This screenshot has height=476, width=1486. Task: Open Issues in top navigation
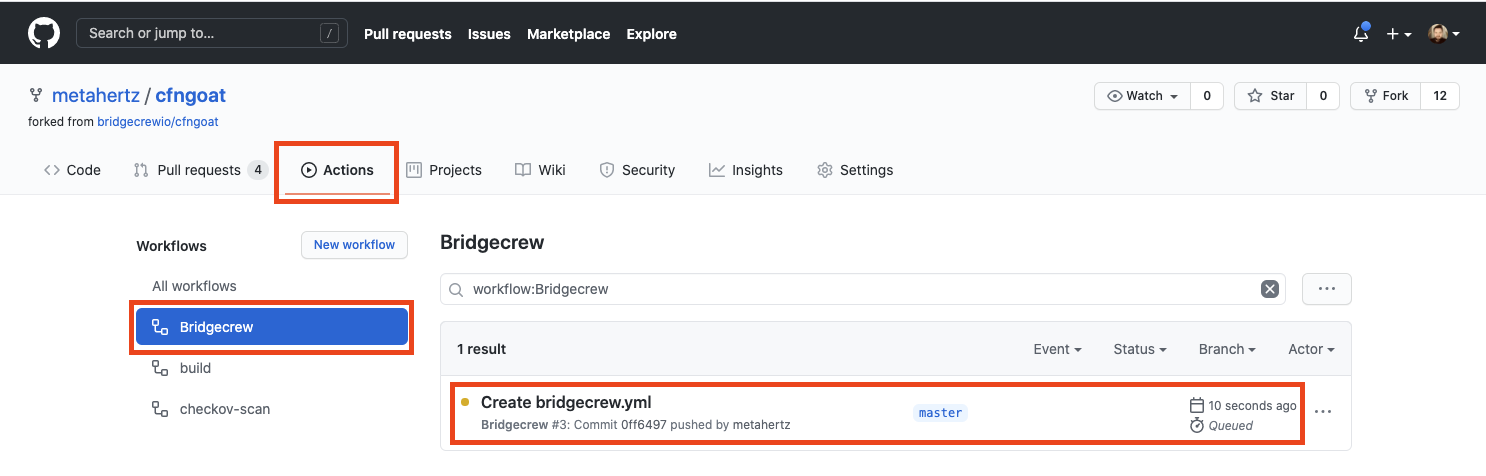(489, 34)
